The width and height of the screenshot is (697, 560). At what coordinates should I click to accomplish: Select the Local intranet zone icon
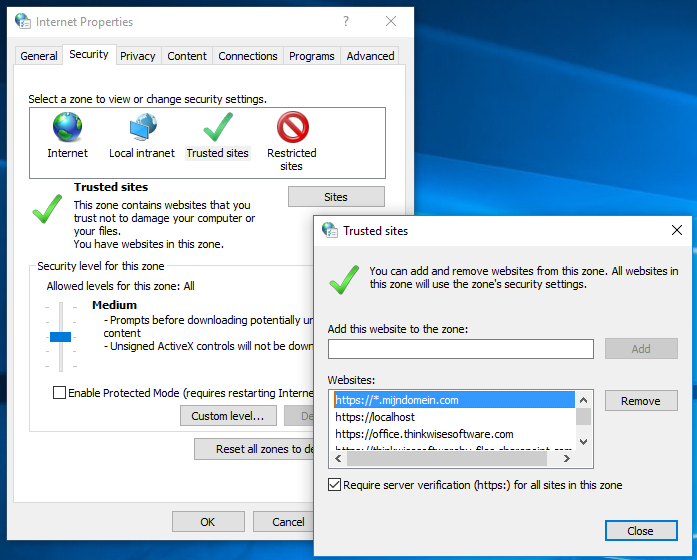[143, 129]
